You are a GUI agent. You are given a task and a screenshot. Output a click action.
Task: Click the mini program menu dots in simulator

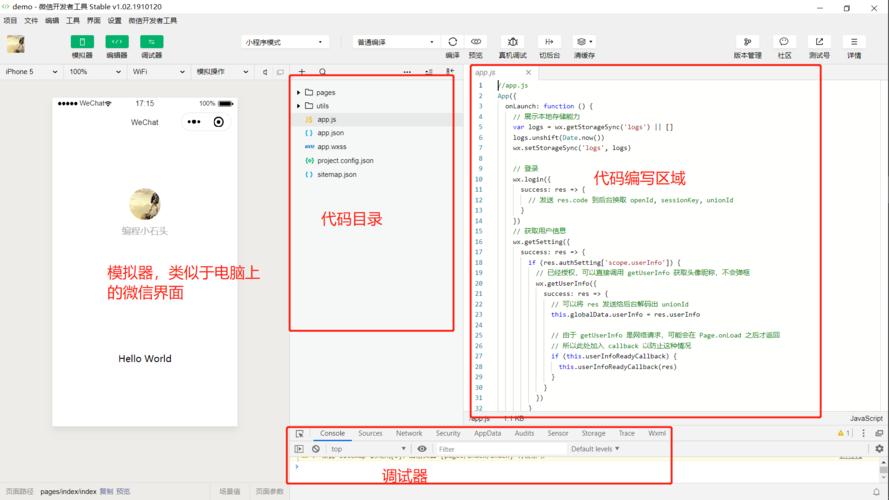194,122
